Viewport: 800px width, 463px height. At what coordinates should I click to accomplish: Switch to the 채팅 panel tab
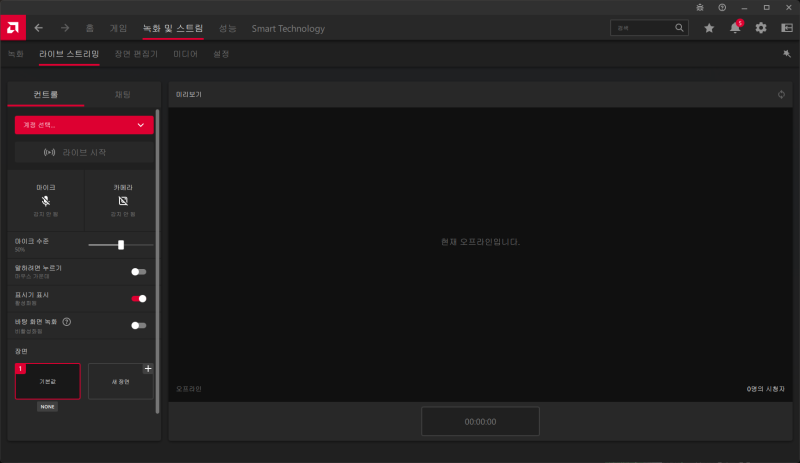click(122, 94)
